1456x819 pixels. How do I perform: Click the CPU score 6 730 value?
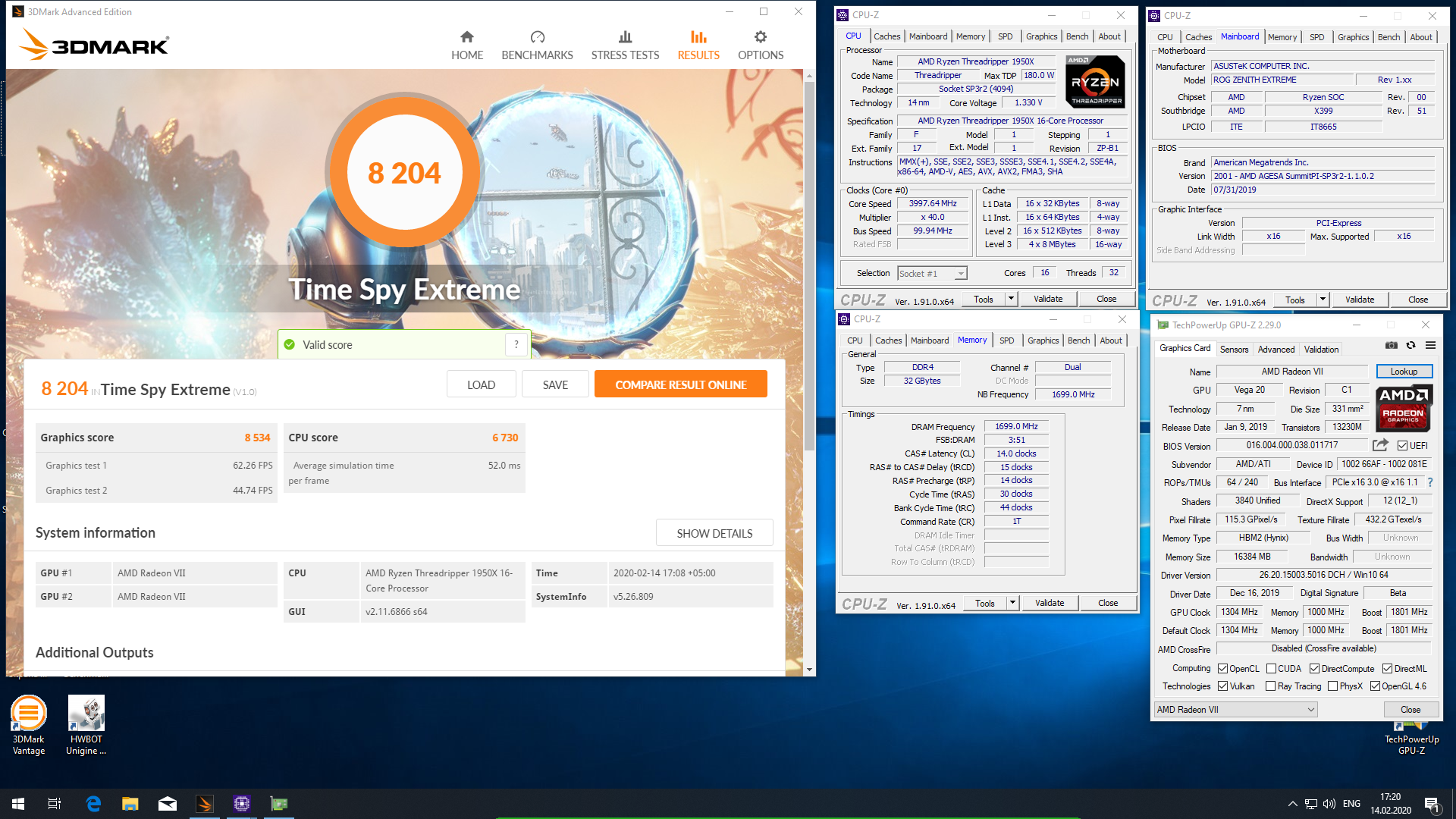point(505,438)
